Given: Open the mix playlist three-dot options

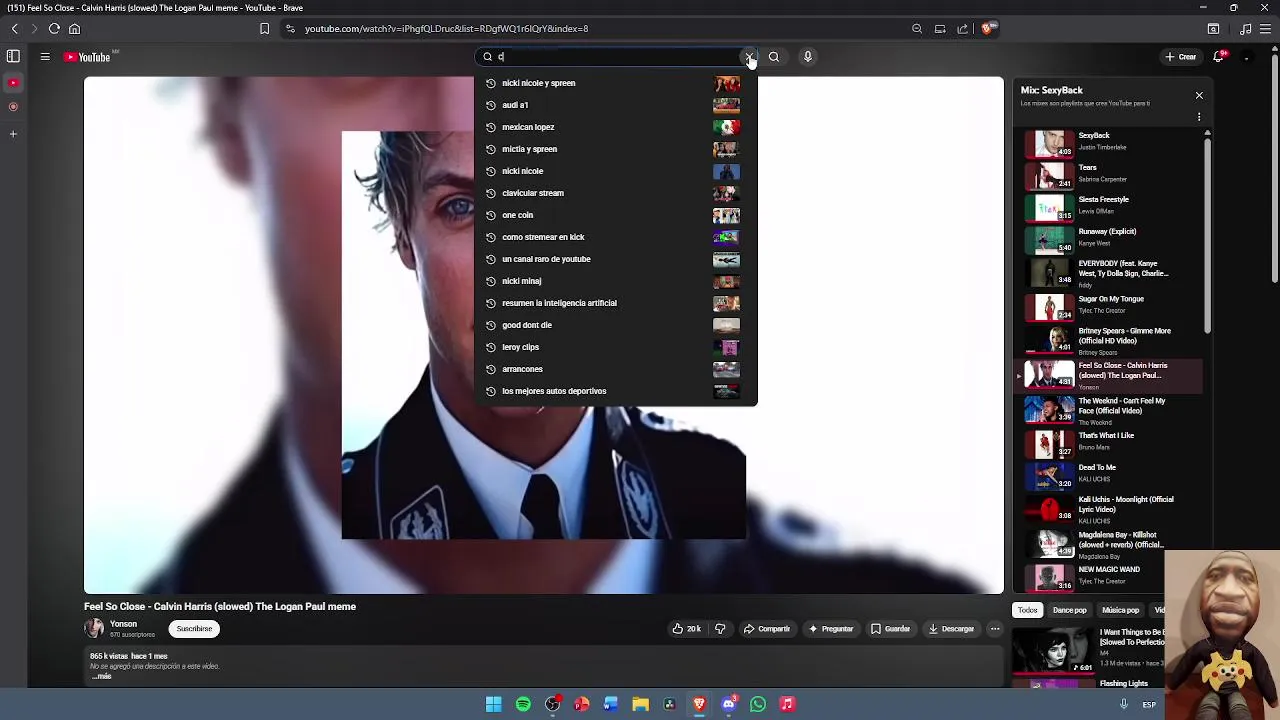Looking at the screenshot, I should 1199,117.
